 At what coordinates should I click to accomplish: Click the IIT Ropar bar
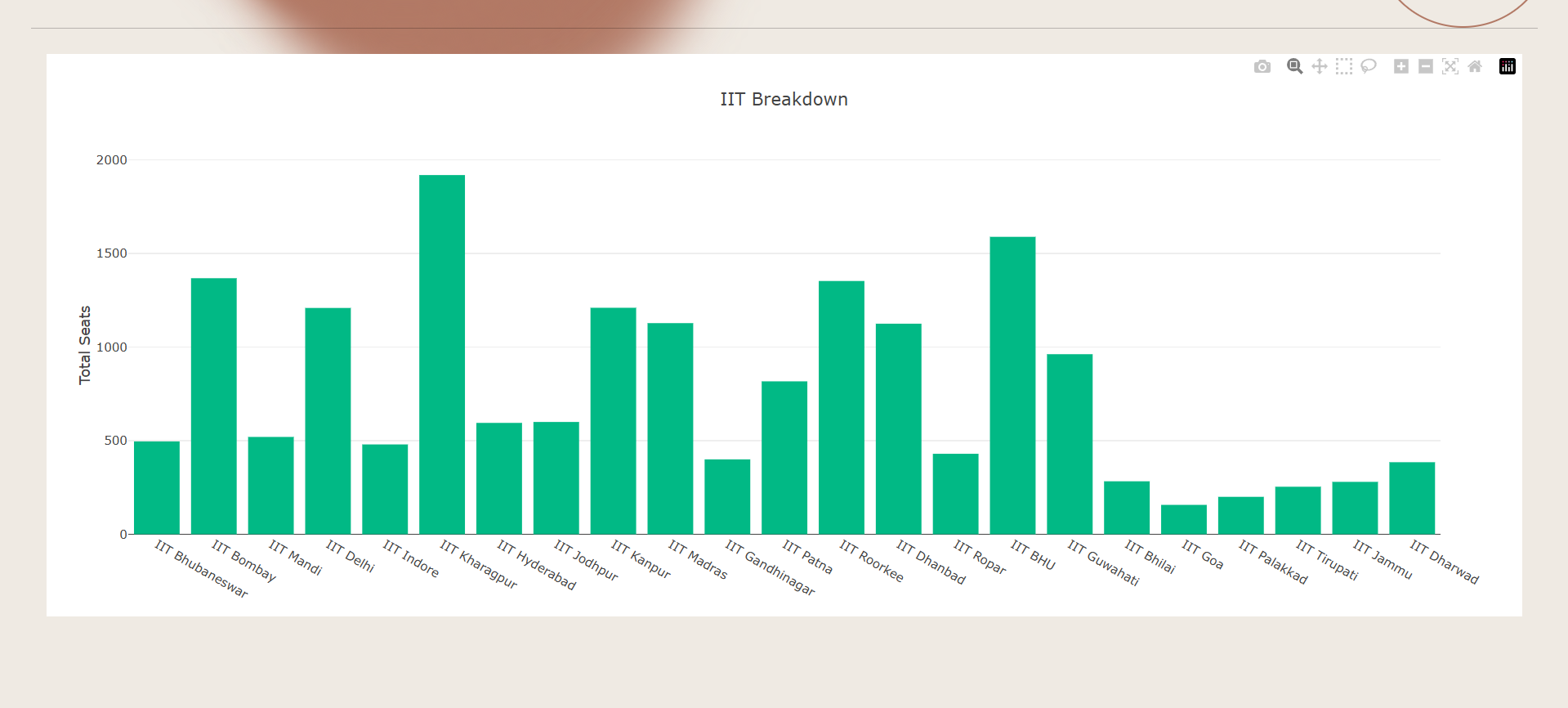(x=956, y=494)
